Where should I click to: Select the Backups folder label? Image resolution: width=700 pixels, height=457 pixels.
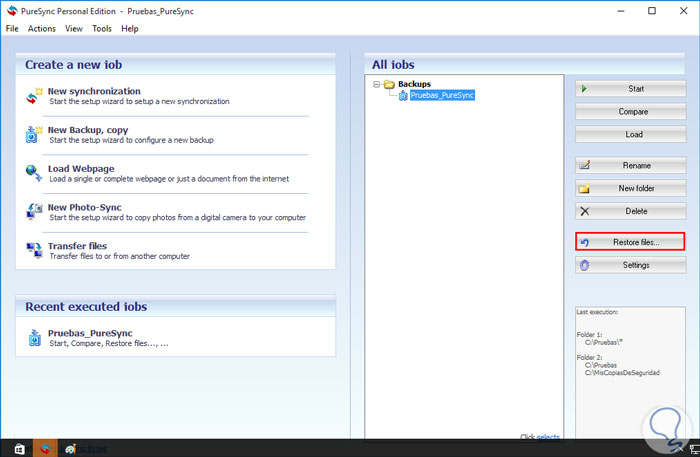(414, 84)
